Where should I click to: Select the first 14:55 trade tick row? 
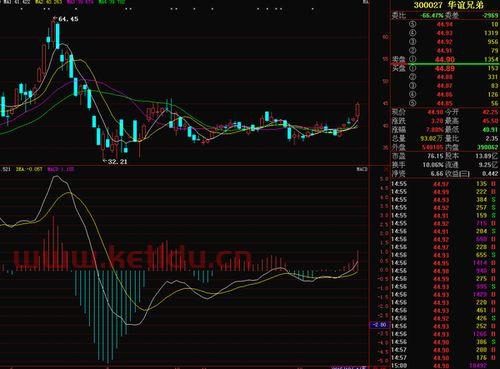click(x=445, y=184)
